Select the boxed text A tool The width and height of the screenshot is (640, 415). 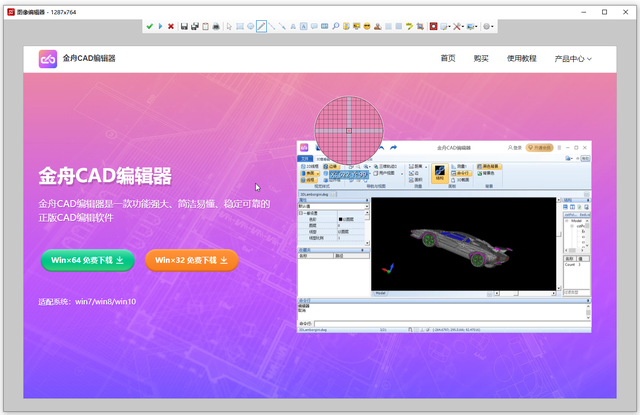(304, 27)
